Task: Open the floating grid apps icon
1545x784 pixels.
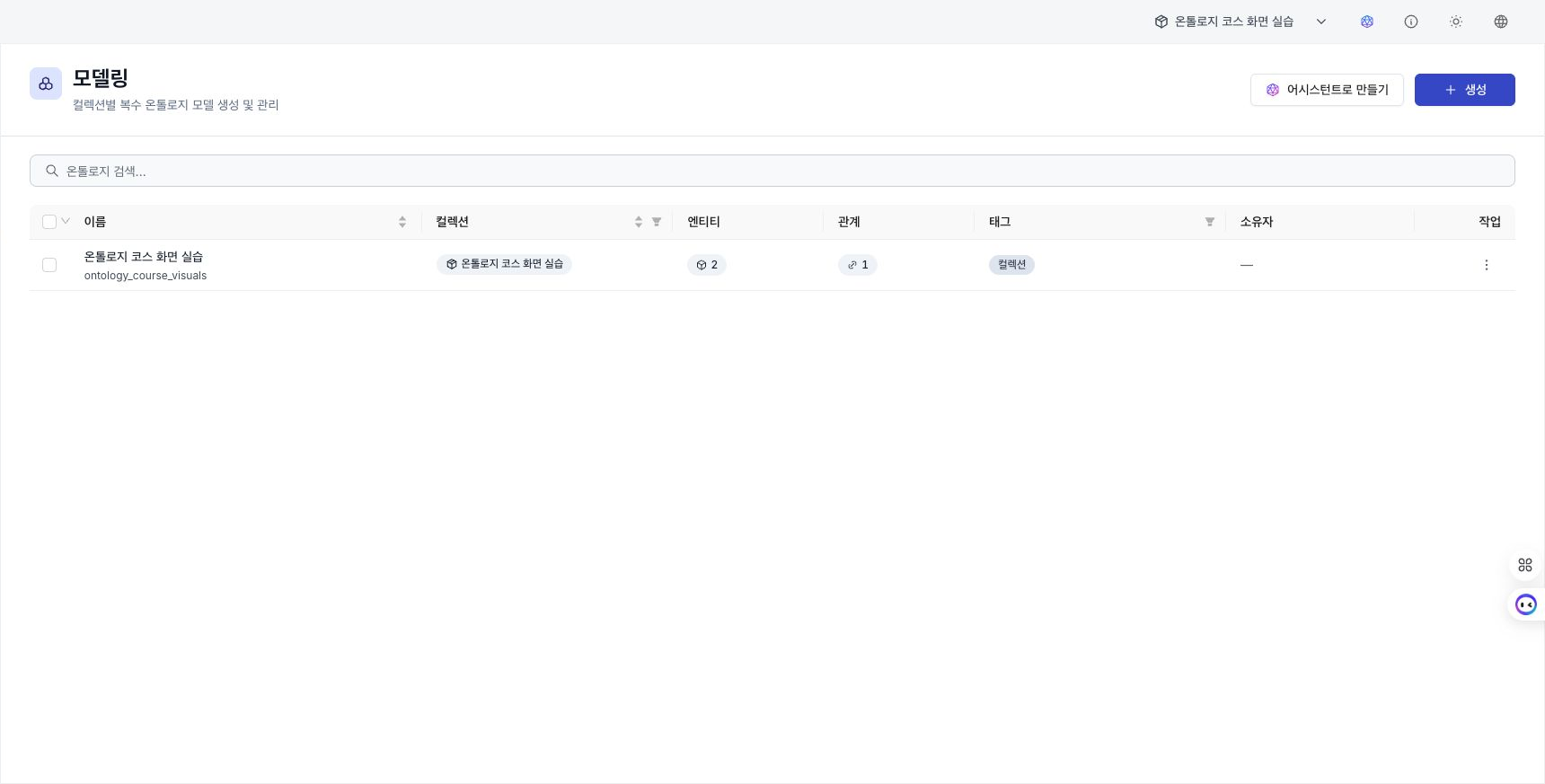Action: click(x=1525, y=565)
